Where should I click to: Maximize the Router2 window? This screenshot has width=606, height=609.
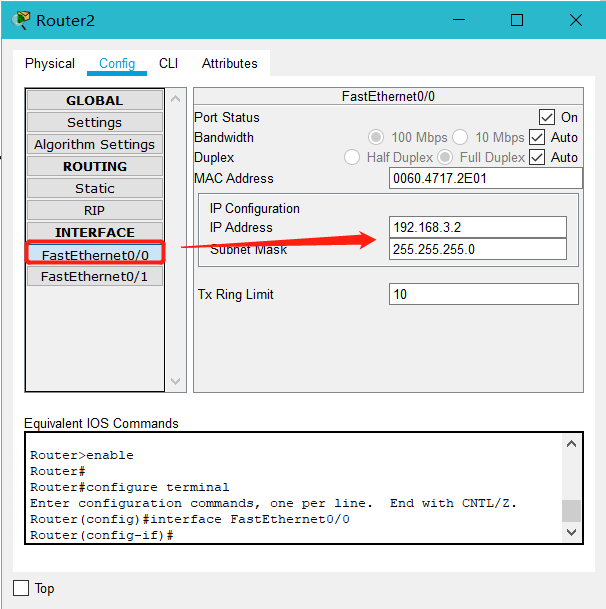(x=517, y=20)
